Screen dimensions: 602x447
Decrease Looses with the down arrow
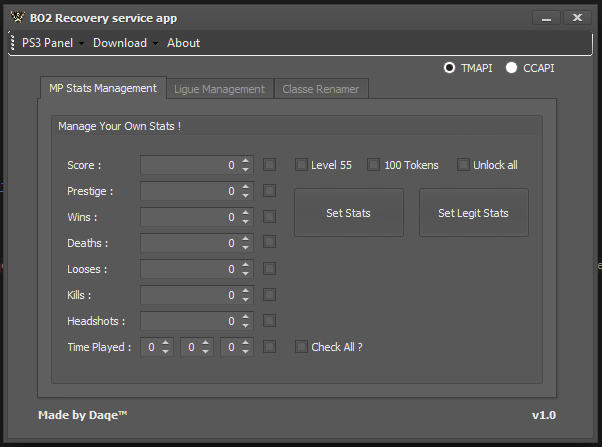(x=245, y=273)
